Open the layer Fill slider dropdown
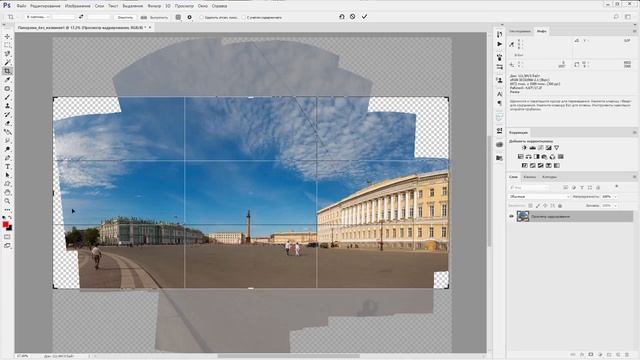640x360 pixels. point(615,206)
